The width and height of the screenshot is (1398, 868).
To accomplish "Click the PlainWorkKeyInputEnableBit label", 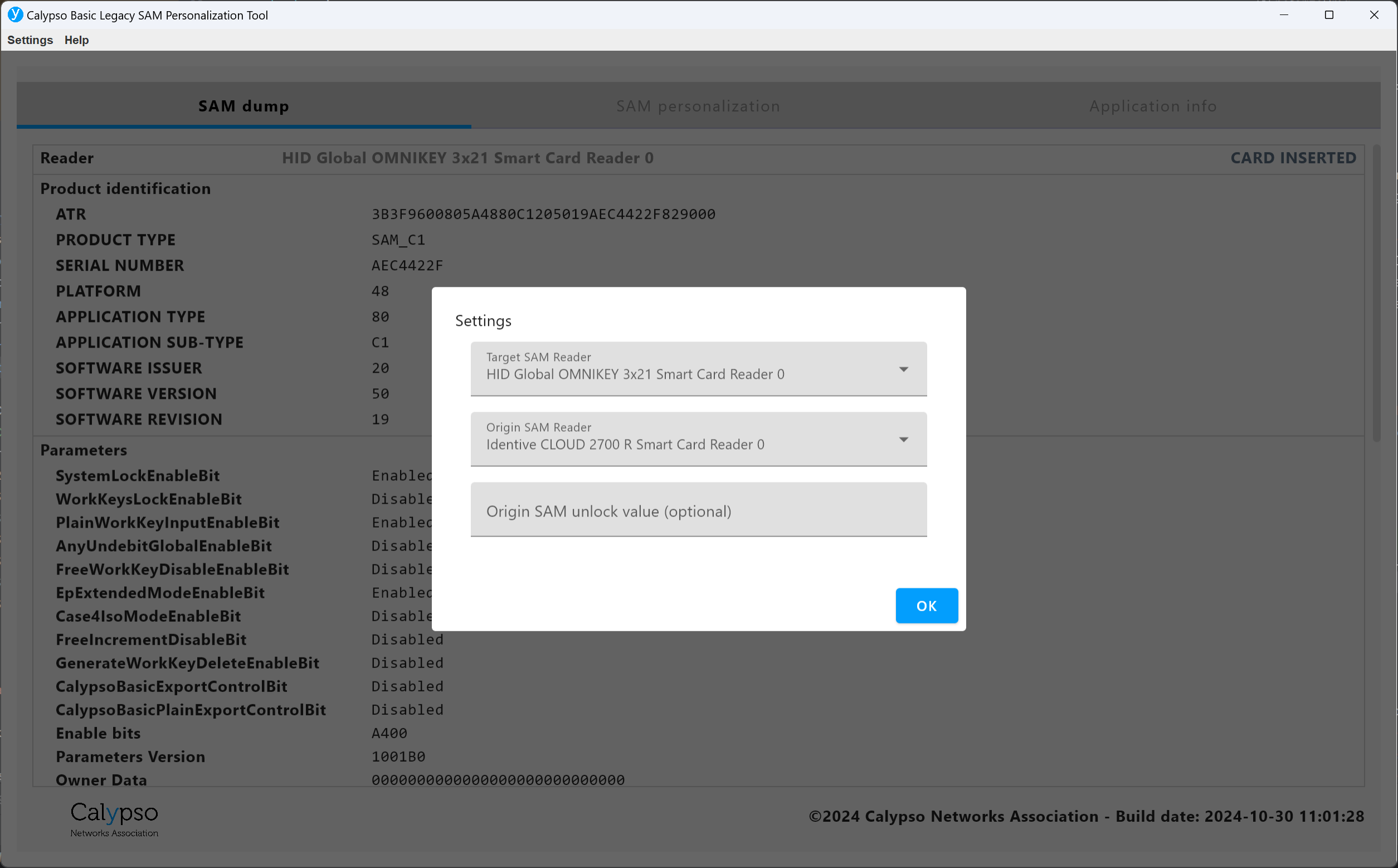I will click(x=168, y=523).
